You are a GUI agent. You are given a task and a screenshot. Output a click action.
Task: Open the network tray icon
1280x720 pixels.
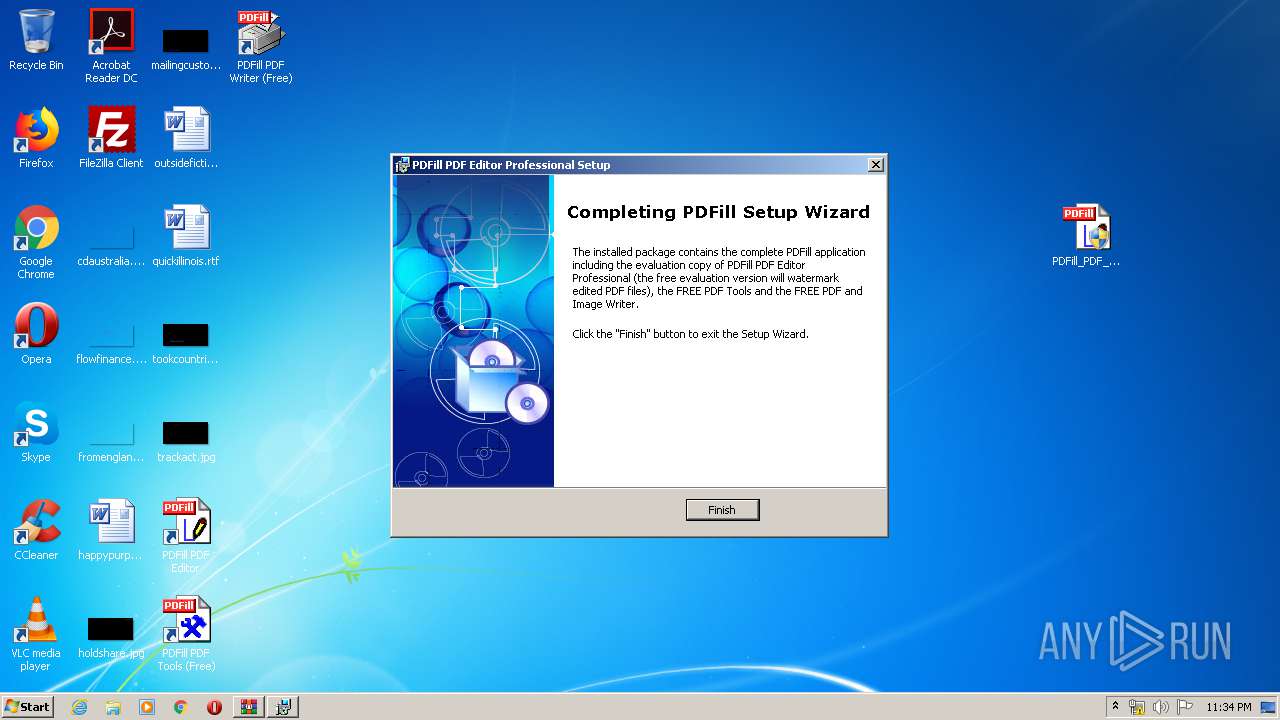pyautogui.click(x=1137, y=707)
